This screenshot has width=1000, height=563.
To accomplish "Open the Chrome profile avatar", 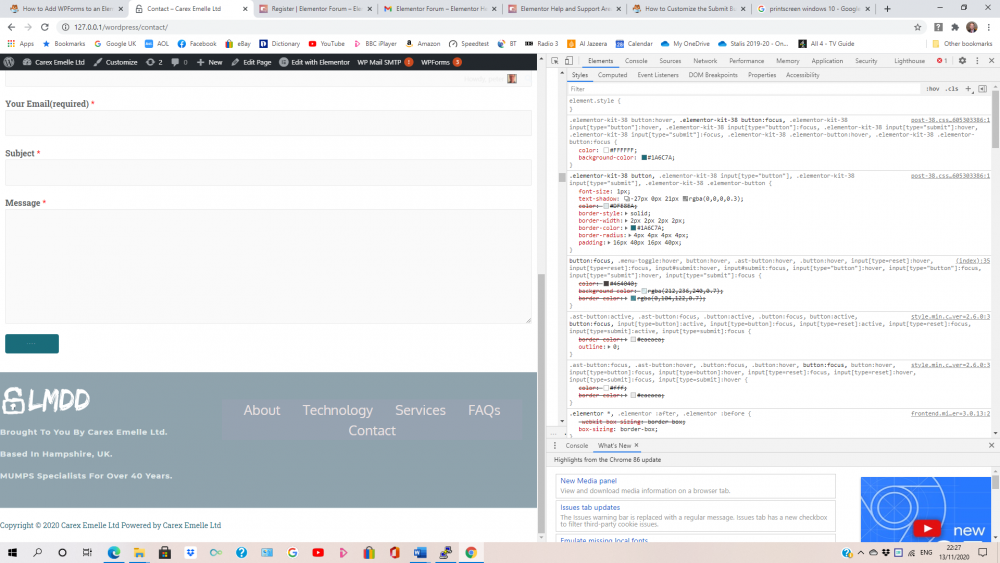I will point(972,27).
